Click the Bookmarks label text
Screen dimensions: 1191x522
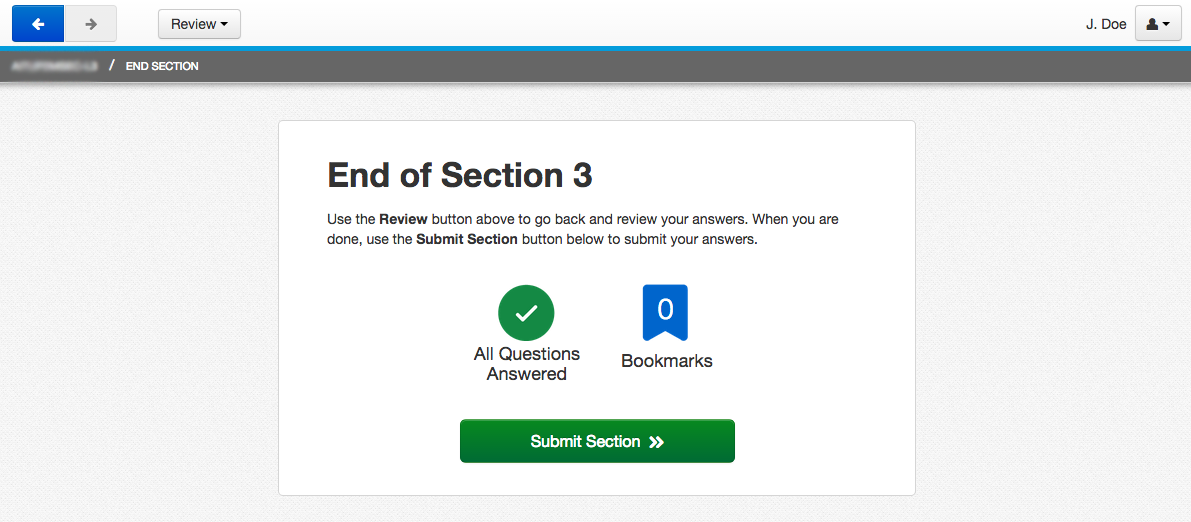click(667, 361)
